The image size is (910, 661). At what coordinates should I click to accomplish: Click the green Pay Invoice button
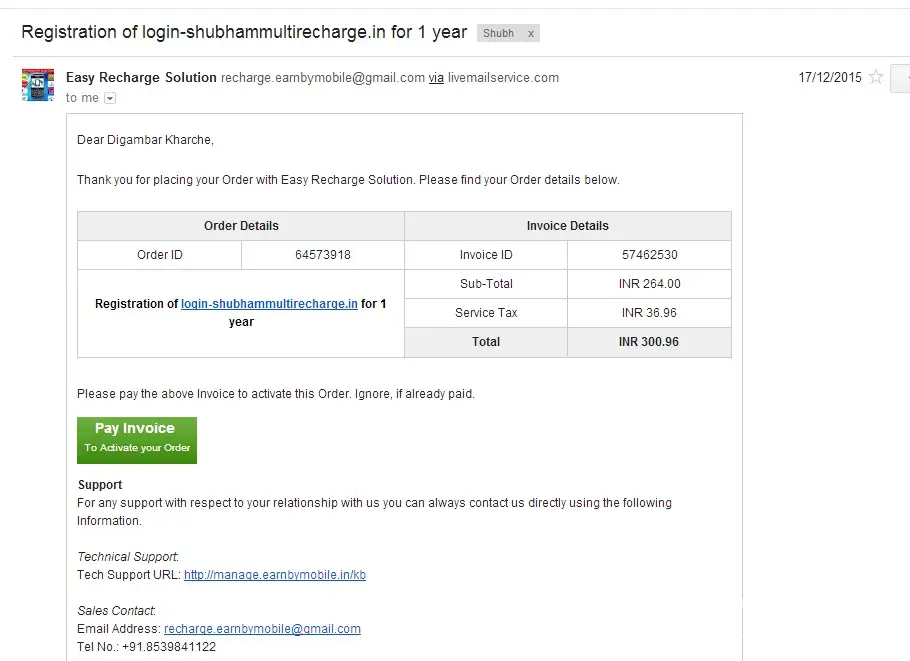137,440
